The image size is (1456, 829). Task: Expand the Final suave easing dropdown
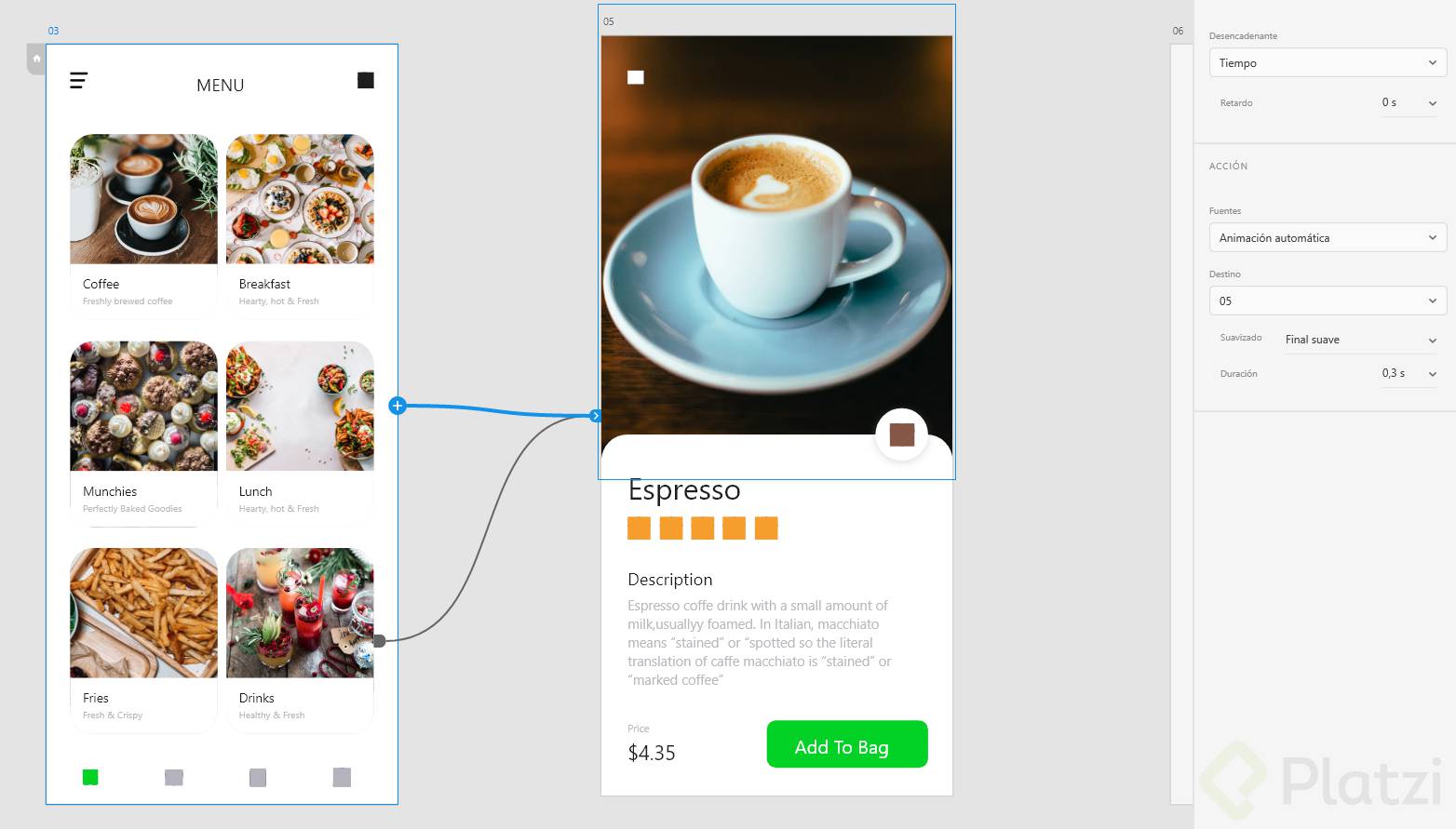(x=1361, y=340)
